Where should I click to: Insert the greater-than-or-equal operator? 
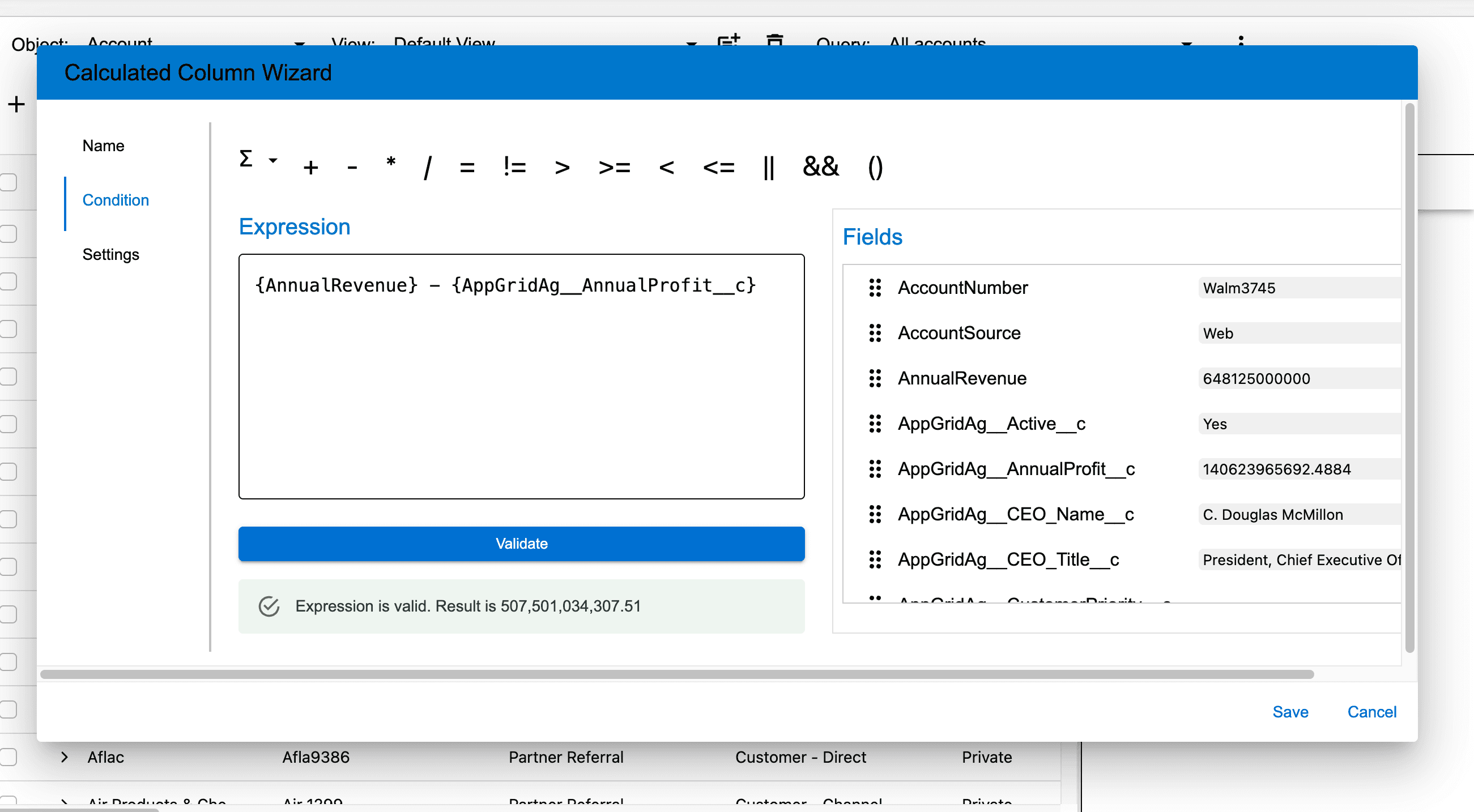[x=614, y=168]
